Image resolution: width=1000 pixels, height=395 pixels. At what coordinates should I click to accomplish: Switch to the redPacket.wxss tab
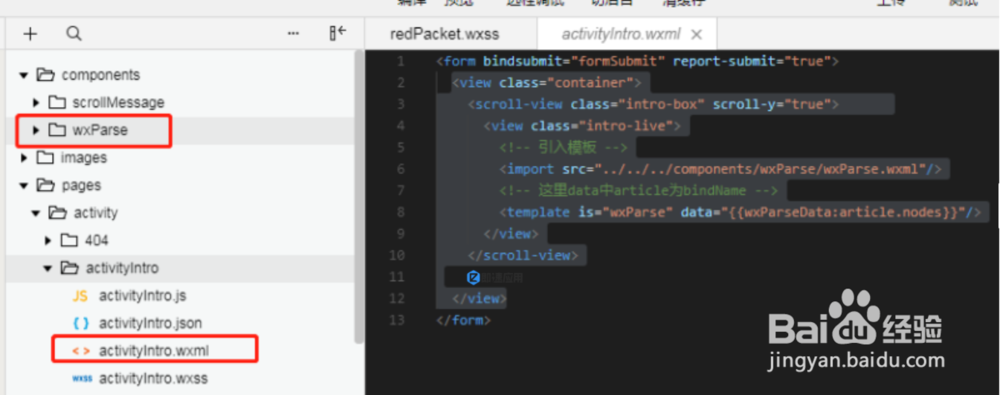tap(445, 34)
